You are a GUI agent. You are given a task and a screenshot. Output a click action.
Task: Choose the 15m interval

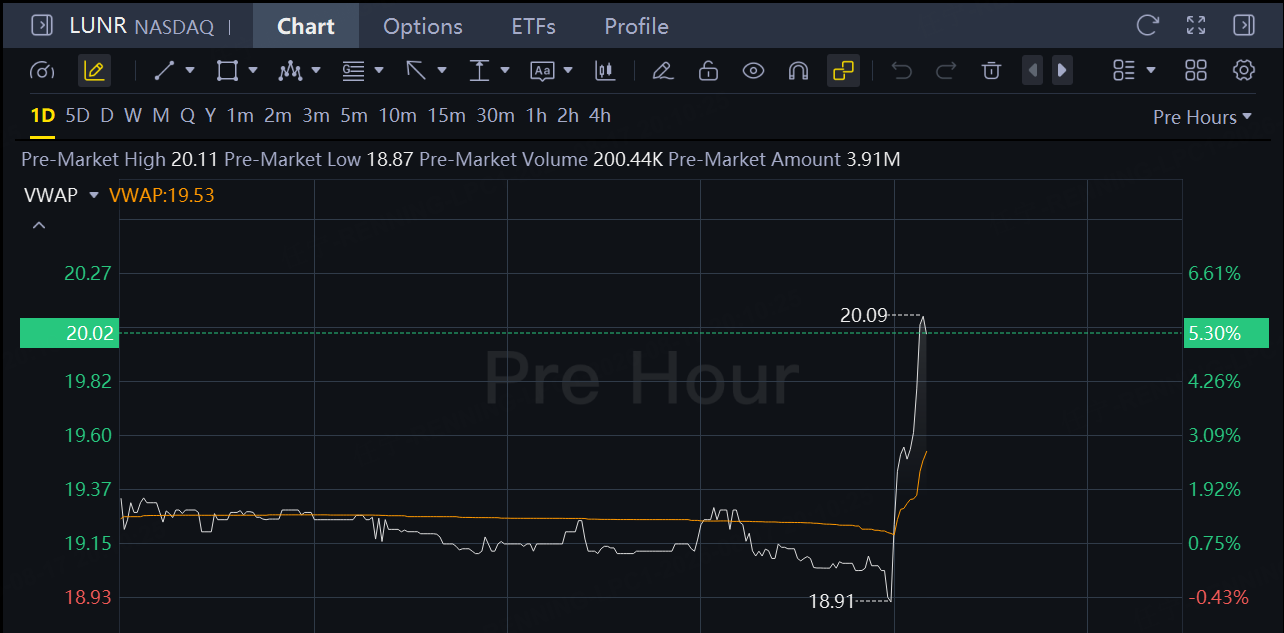click(447, 116)
